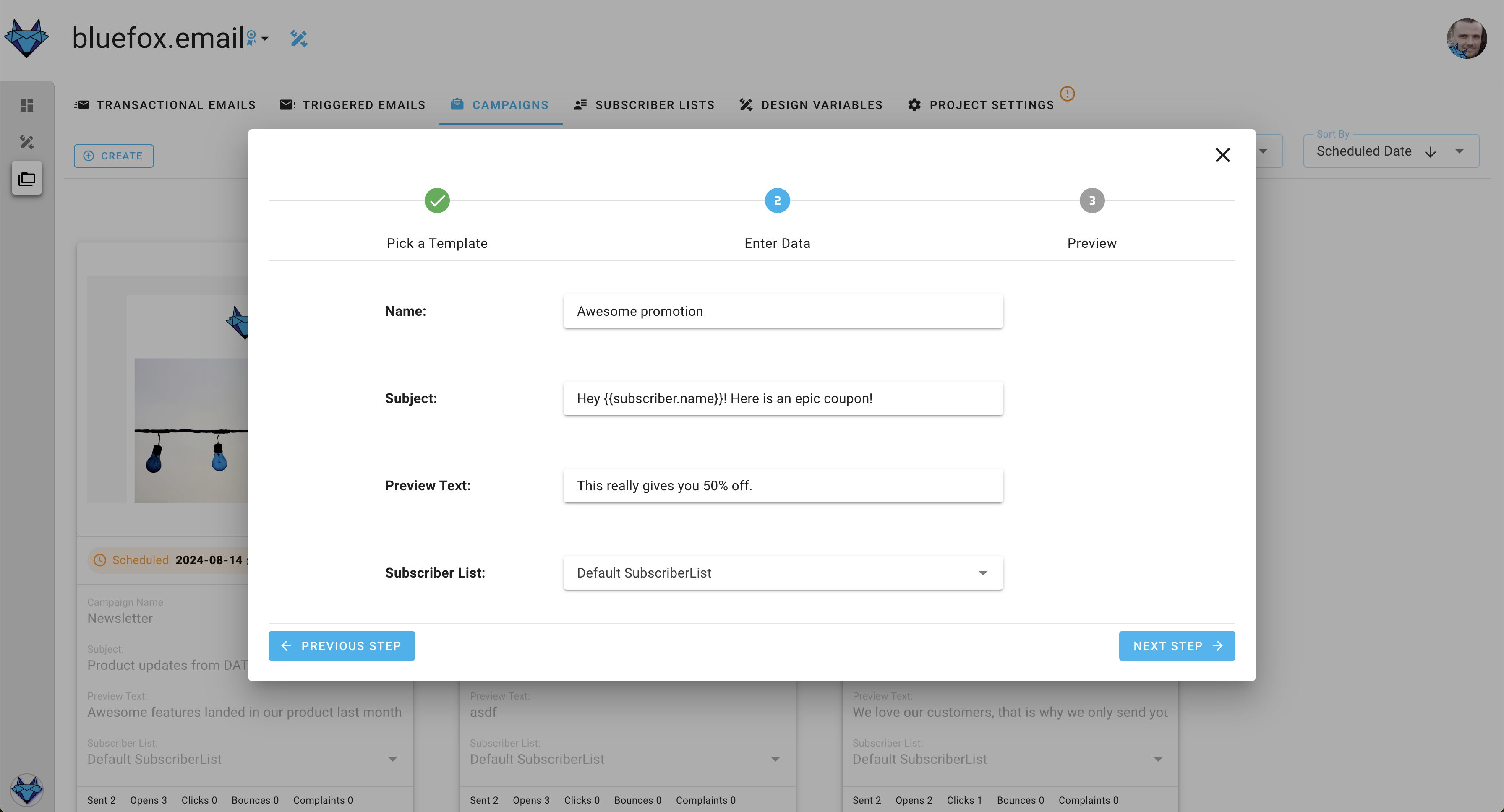Go to completed Pick a Template step
Screen dimensions: 1504x812
click(437, 200)
